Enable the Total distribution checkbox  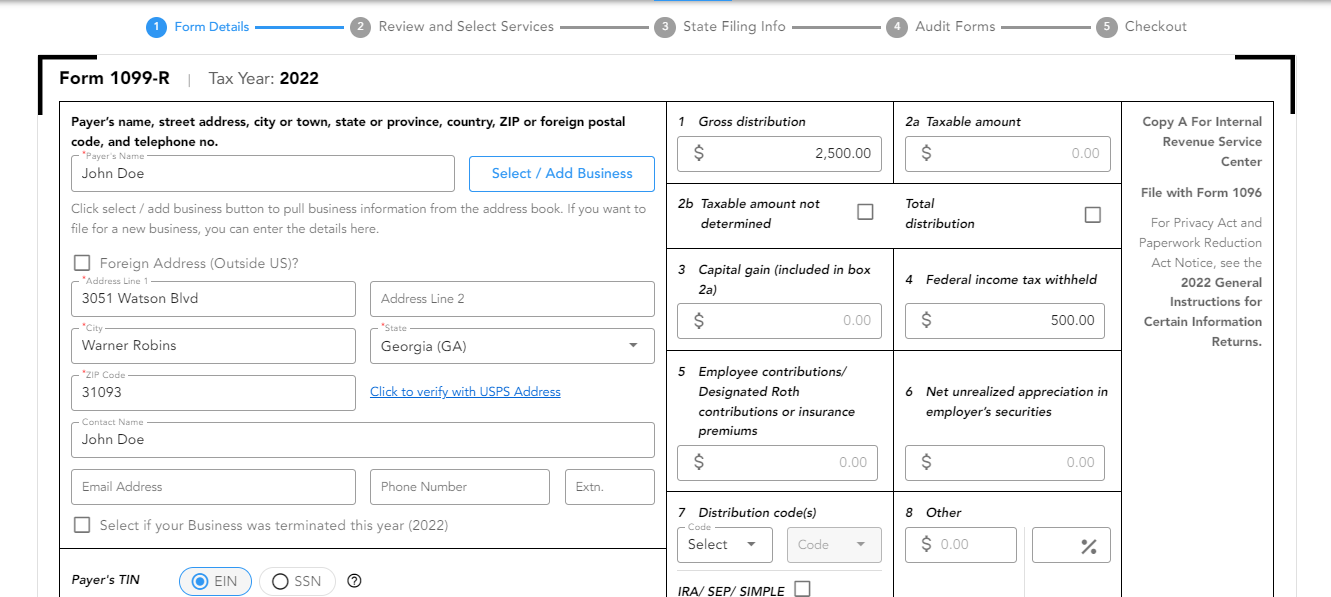[x=1092, y=214]
